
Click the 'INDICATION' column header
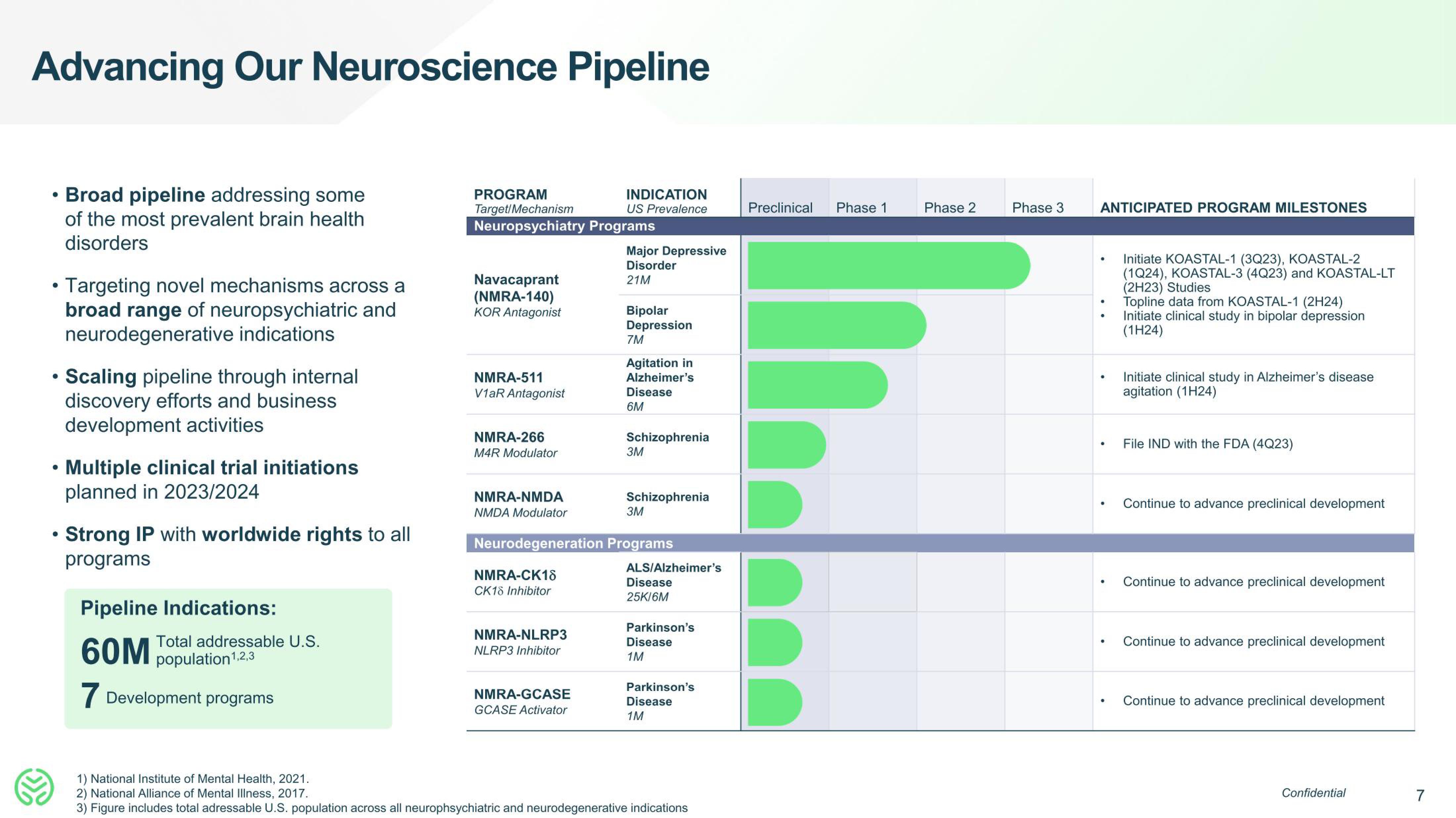point(666,195)
